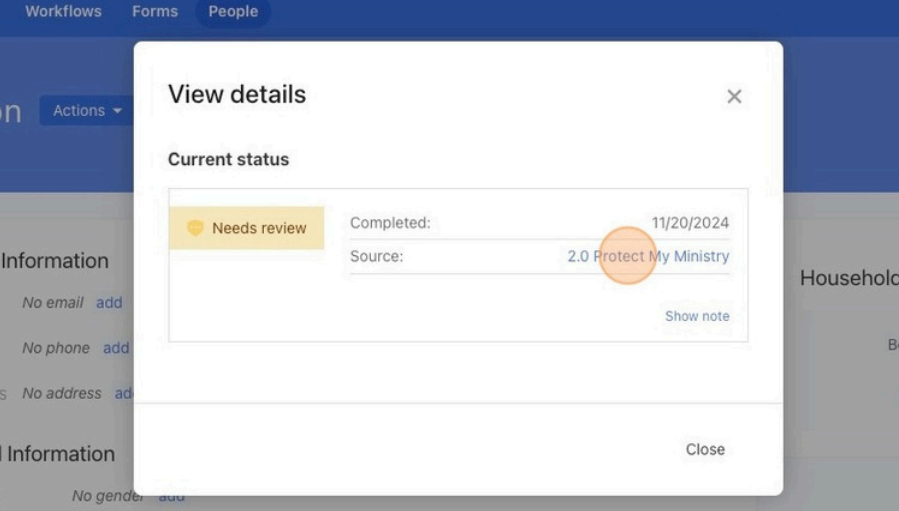Switch to the Workflows tab
The width and height of the screenshot is (899, 511).
[x=63, y=12]
